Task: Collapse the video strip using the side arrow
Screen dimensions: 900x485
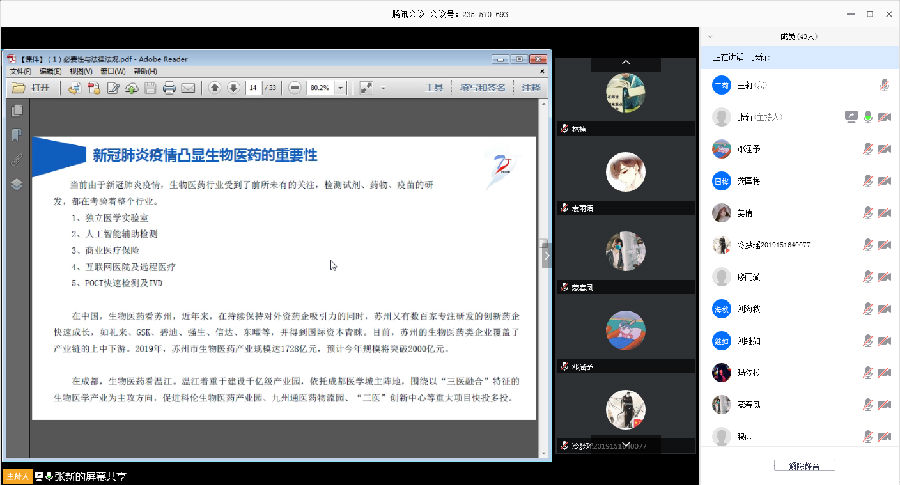Action: [x=547, y=256]
